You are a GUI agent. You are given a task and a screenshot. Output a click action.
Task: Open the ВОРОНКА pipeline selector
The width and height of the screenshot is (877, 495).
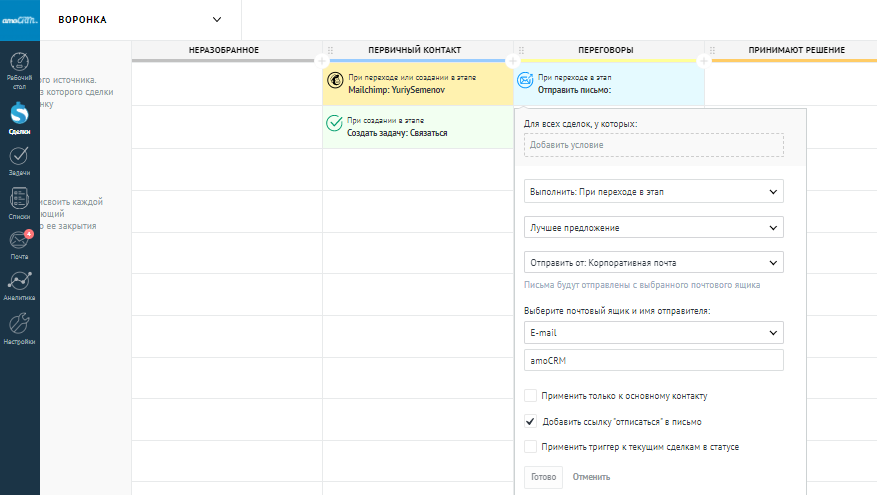click(x=140, y=19)
